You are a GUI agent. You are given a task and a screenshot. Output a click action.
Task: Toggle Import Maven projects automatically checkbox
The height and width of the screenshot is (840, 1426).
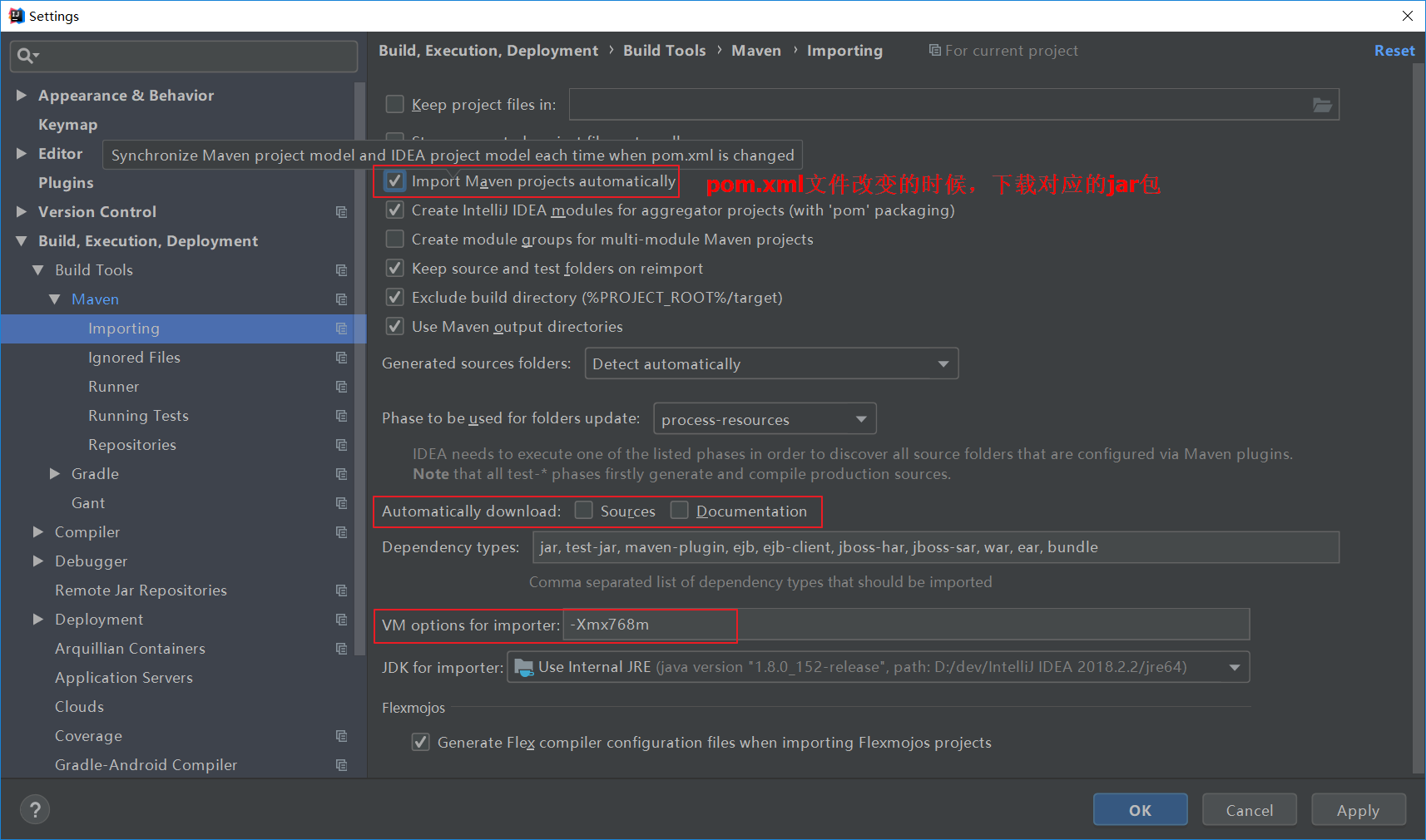(x=395, y=180)
